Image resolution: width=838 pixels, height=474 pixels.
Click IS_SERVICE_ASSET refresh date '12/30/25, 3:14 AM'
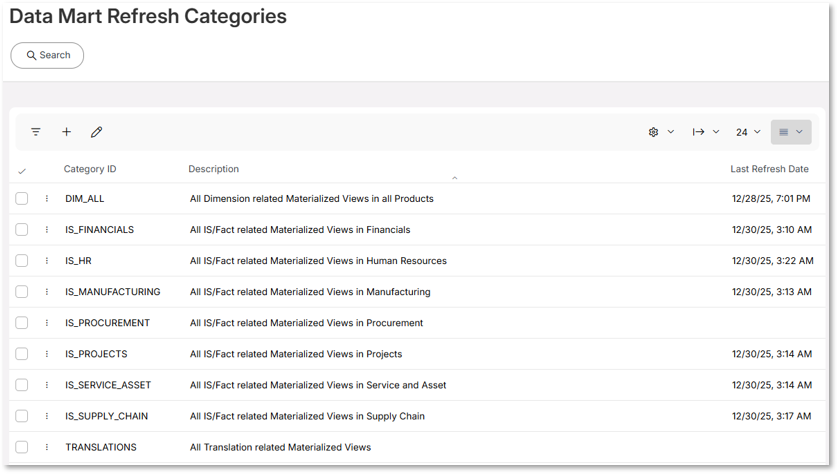pos(772,385)
